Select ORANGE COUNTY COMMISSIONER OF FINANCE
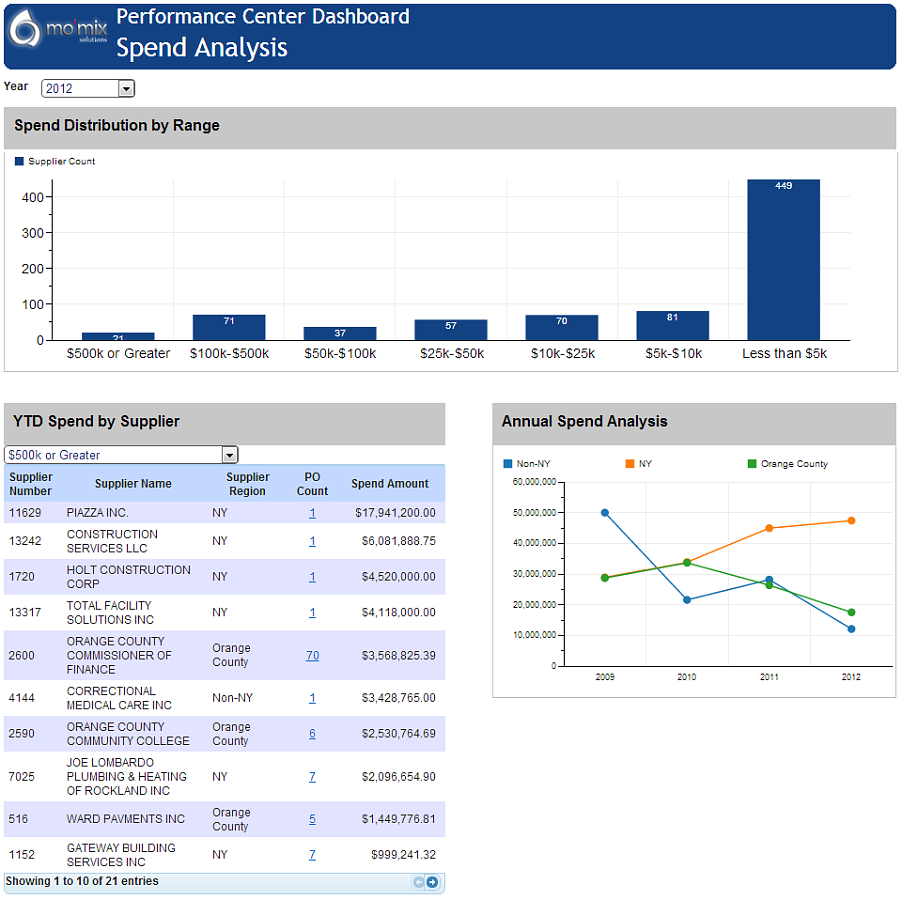The width and height of the screenshot is (902, 900). [119, 656]
